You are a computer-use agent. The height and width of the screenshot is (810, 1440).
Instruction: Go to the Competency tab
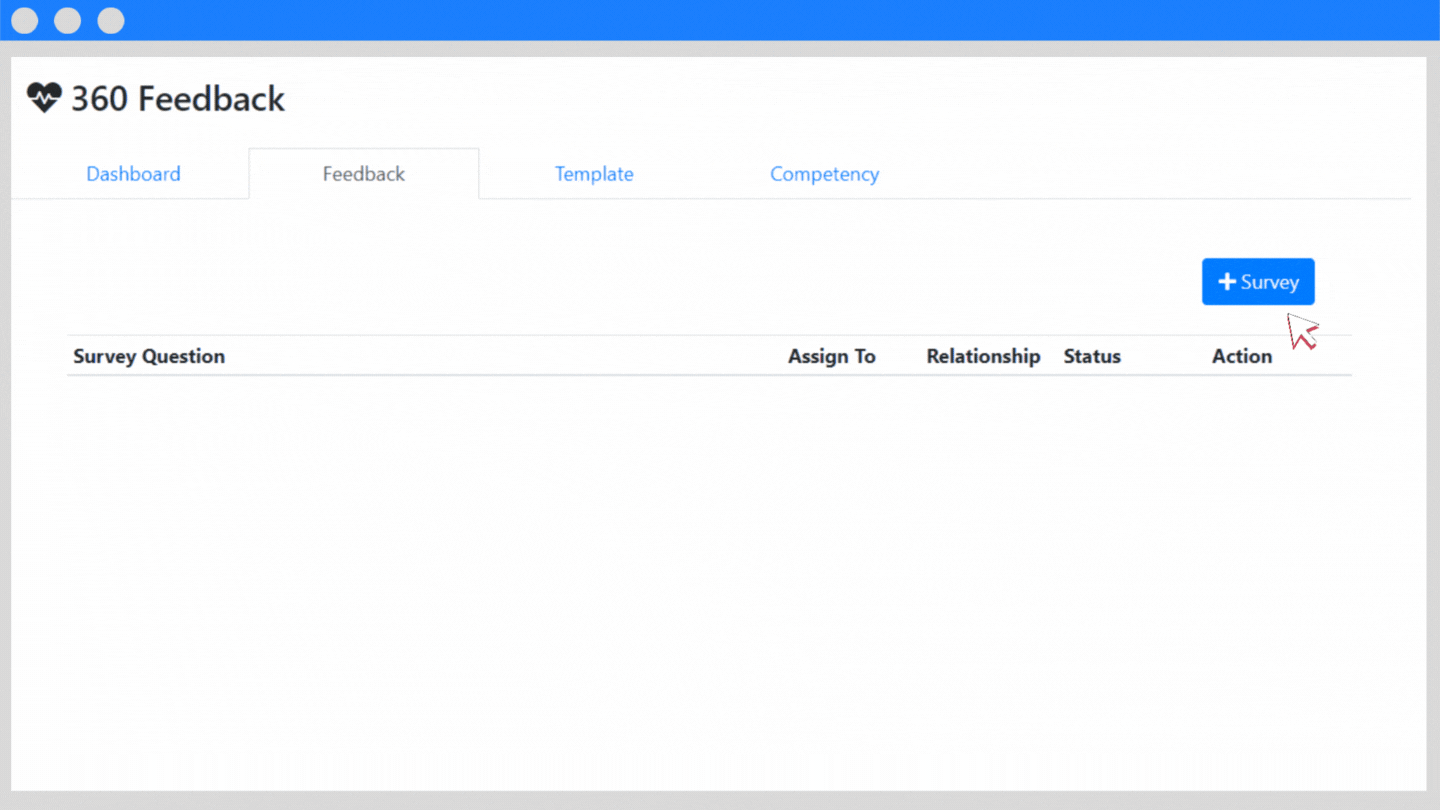click(x=824, y=174)
